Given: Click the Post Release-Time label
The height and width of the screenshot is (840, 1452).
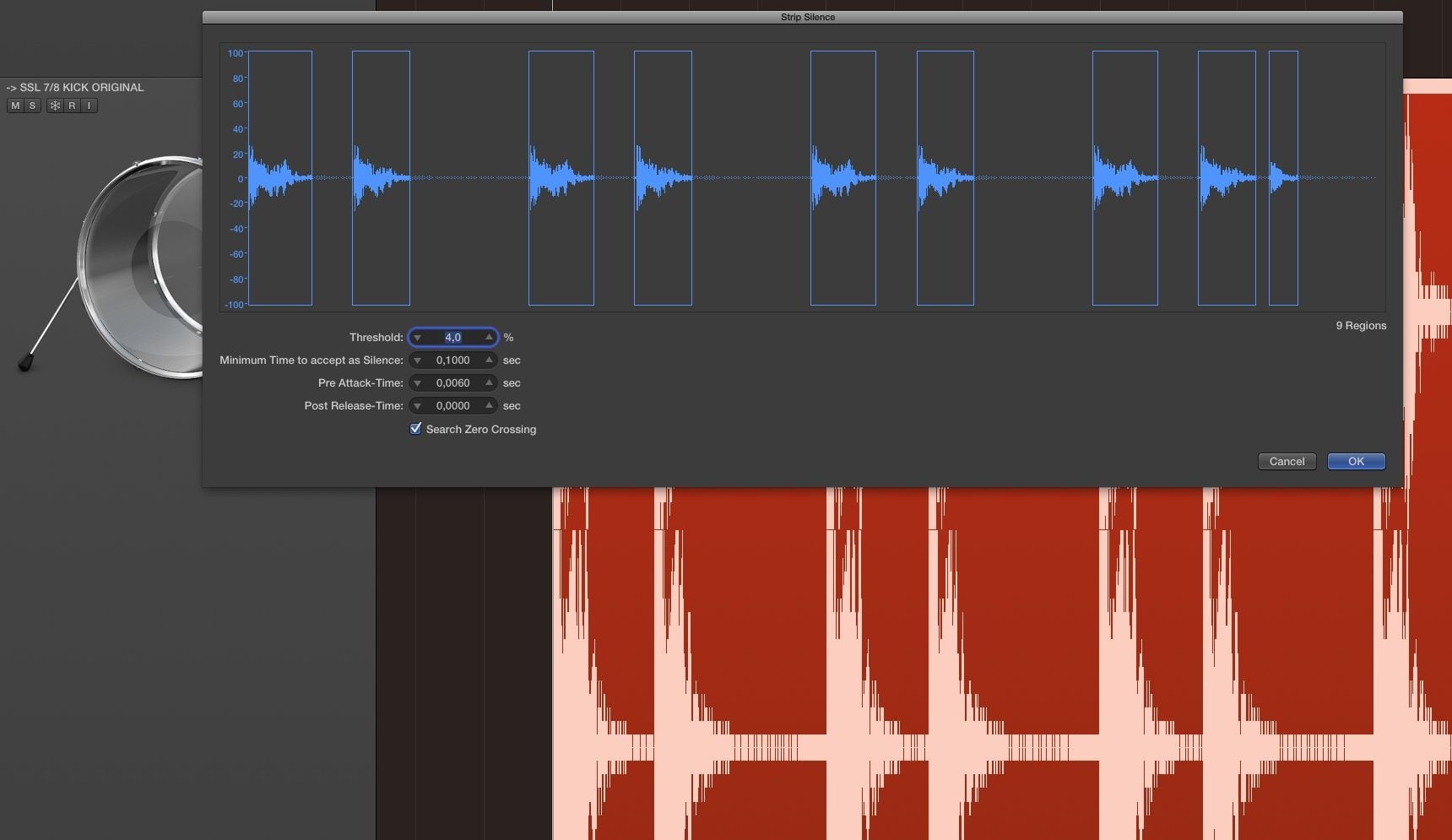Looking at the screenshot, I should tap(354, 406).
